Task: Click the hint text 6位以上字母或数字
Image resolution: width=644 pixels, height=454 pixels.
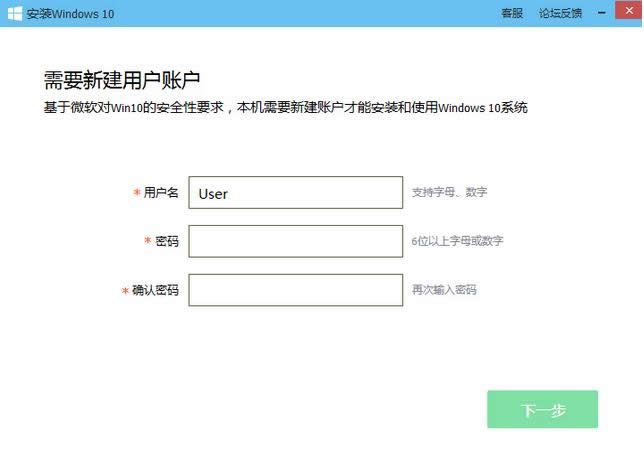Action: point(457,241)
